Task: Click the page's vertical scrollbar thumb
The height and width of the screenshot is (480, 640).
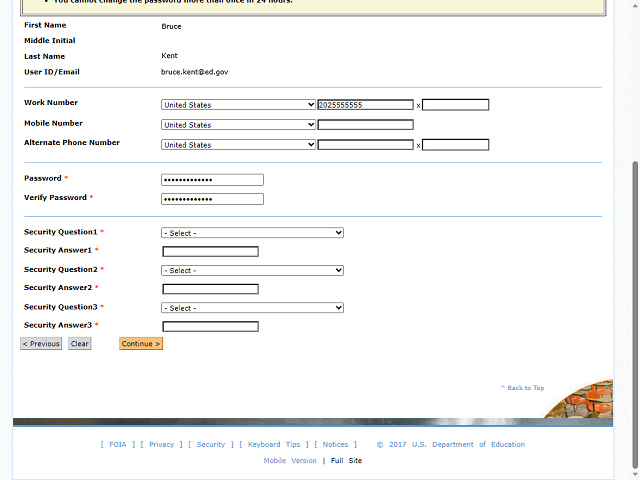Action: pos(635,314)
